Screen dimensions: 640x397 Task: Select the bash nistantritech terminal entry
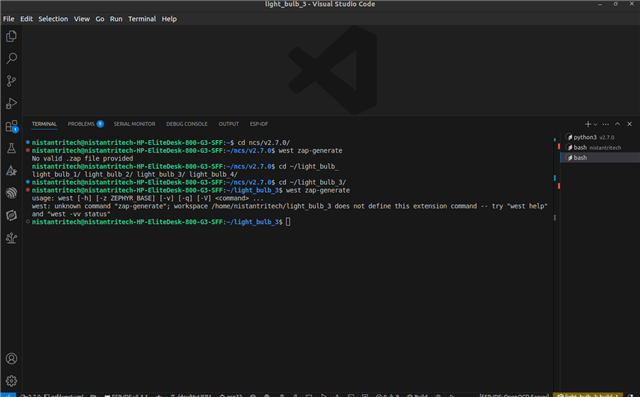coord(600,147)
